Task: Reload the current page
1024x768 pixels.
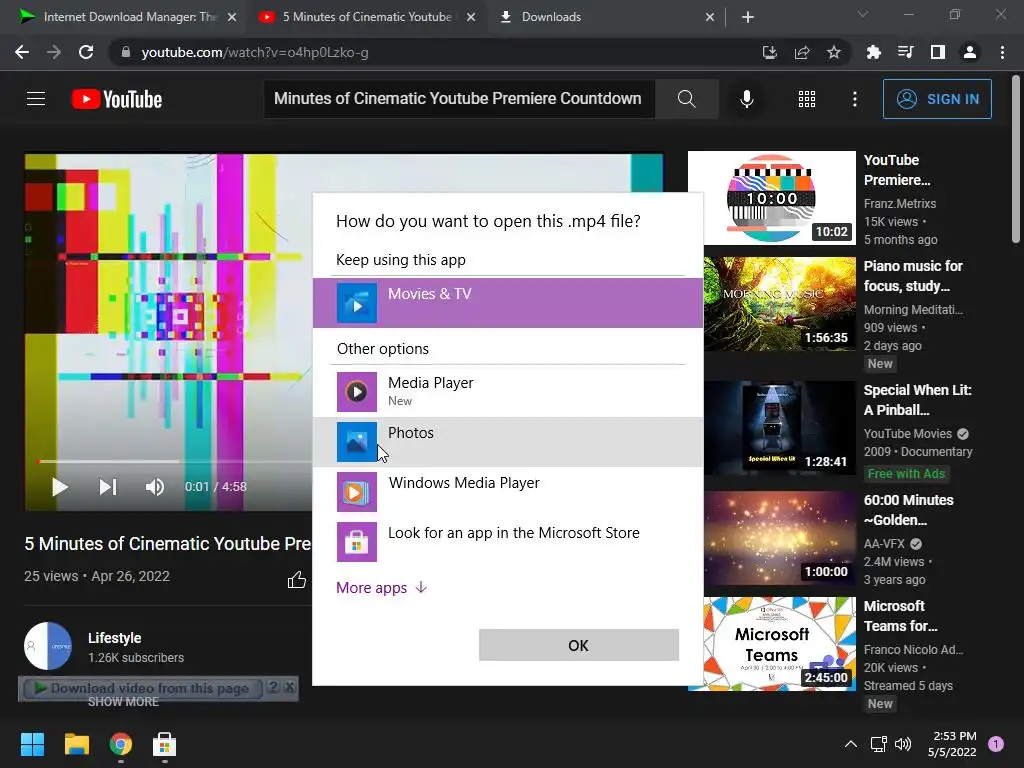Action: (86, 52)
